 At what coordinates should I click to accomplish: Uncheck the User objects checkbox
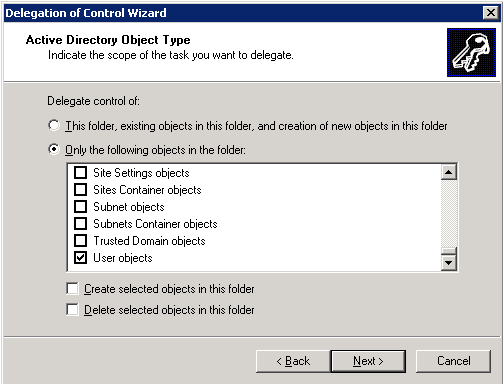pyautogui.click(x=80, y=258)
